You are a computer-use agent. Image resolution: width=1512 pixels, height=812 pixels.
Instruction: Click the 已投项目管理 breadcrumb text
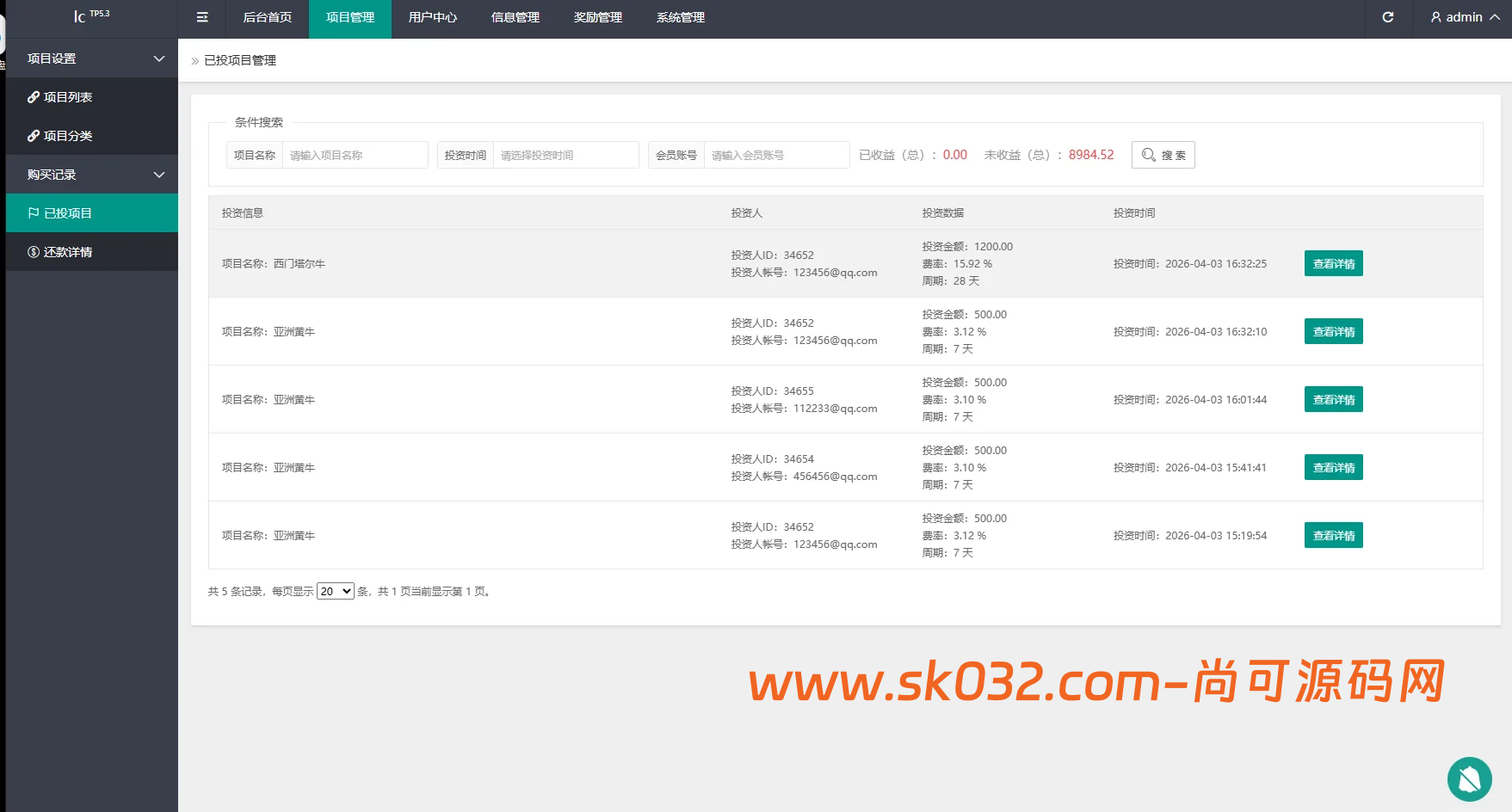pos(240,60)
